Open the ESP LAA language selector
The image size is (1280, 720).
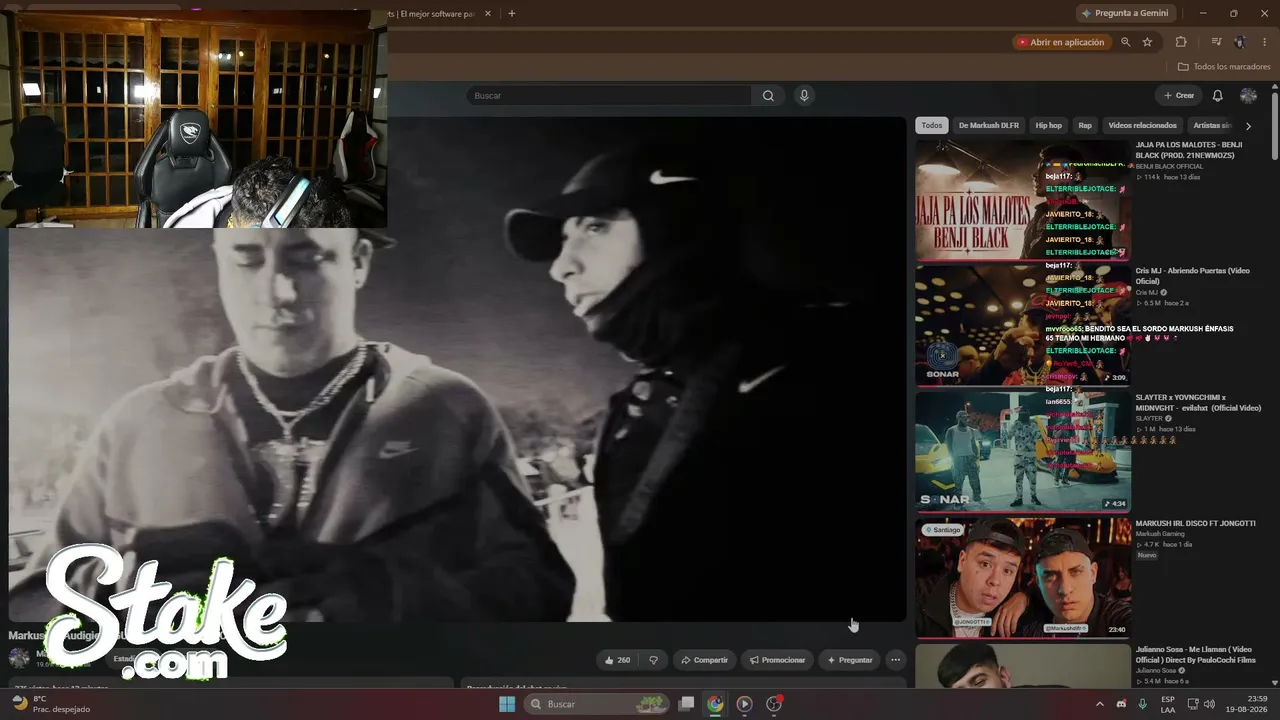1168,704
